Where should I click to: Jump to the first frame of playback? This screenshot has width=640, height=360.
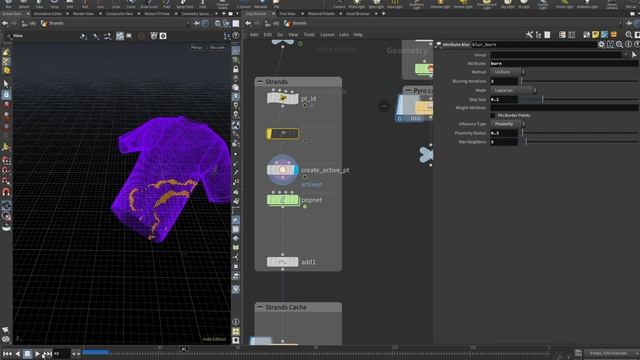7,353
